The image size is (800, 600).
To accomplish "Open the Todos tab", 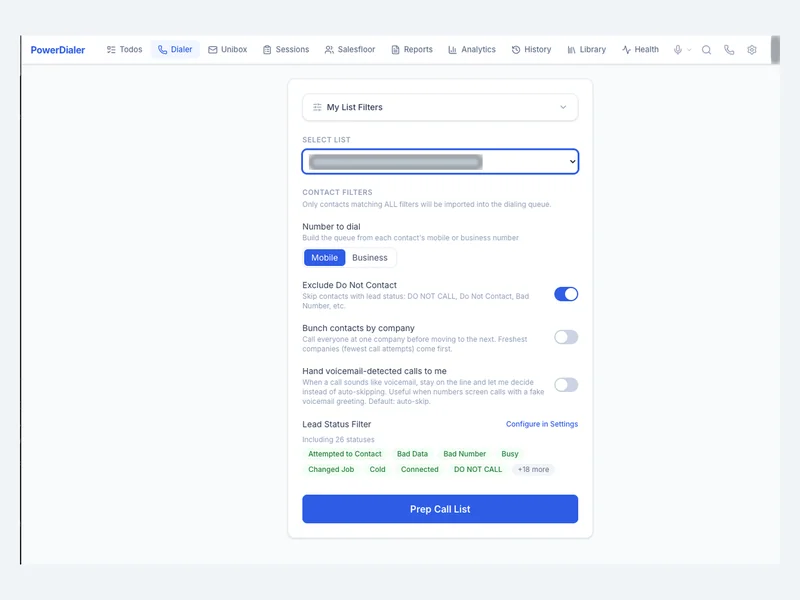I will (x=124, y=49).
